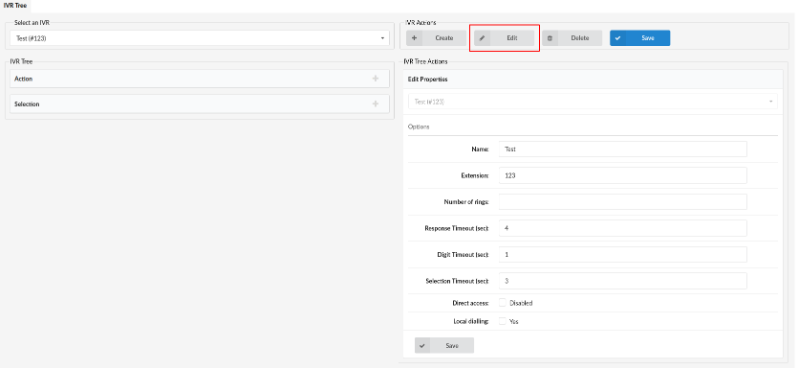Open the Select an IVR dropdown

tap(200, 38)
